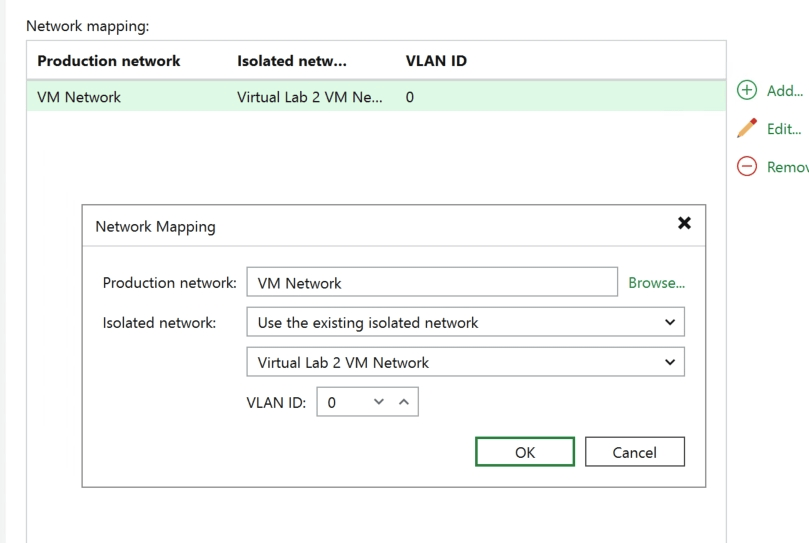Cancel the Network Mapping dialog
The height and width of the screenshot is (543, 809).
point(635,452)
